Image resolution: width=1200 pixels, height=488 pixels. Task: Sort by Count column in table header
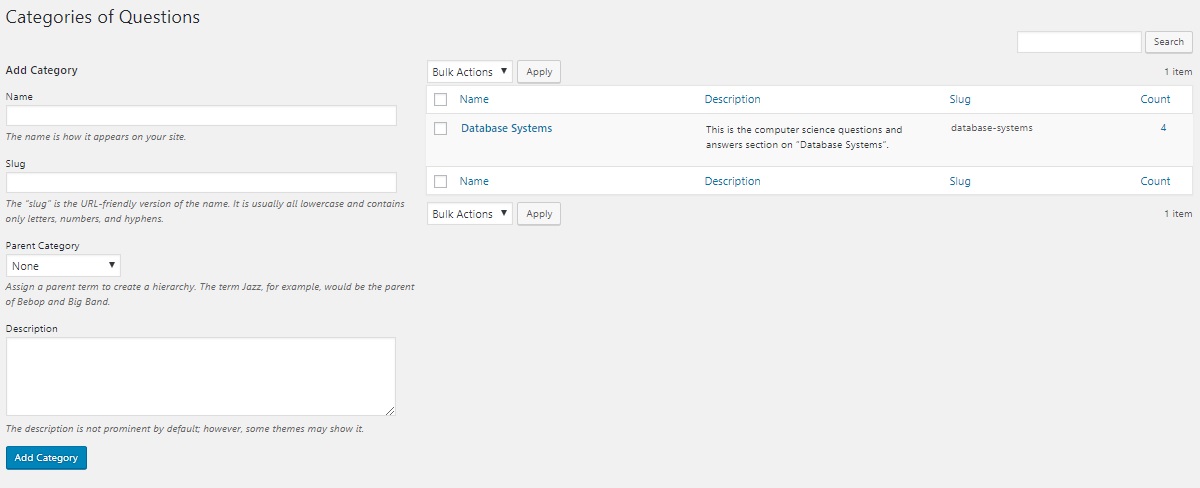1155,99
